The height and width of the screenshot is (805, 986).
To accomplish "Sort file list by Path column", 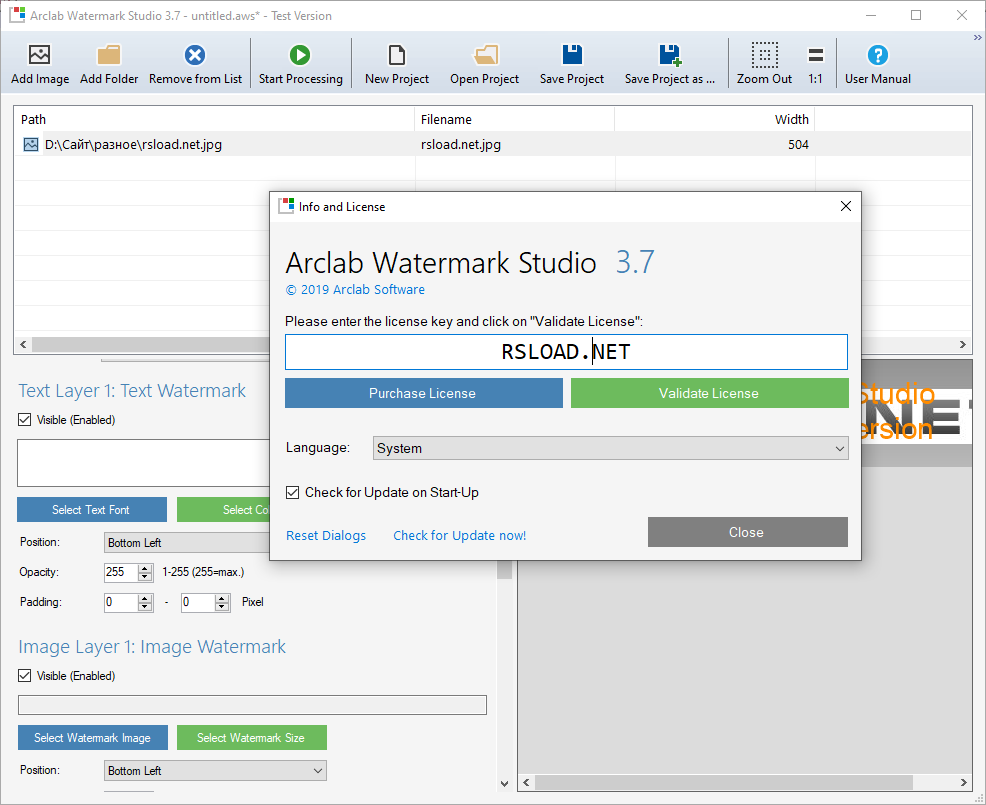I will click(214, 119).
